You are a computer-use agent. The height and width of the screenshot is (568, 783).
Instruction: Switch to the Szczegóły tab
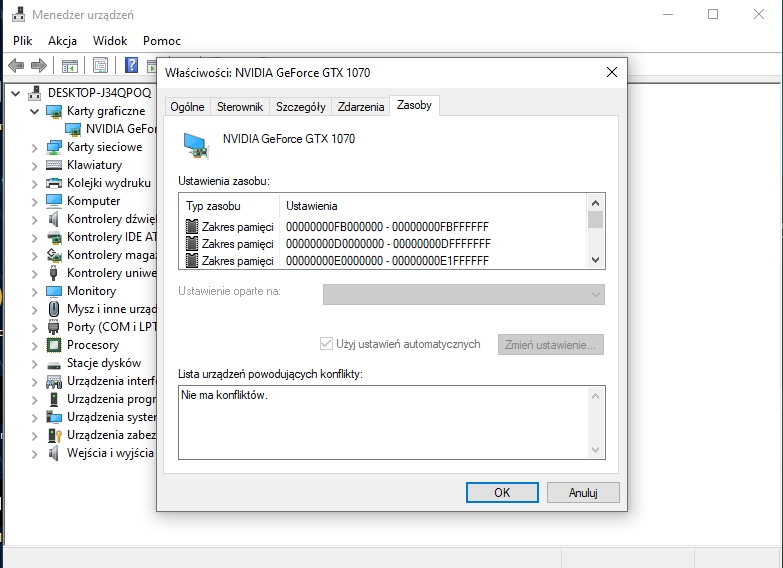coord(301,107)
